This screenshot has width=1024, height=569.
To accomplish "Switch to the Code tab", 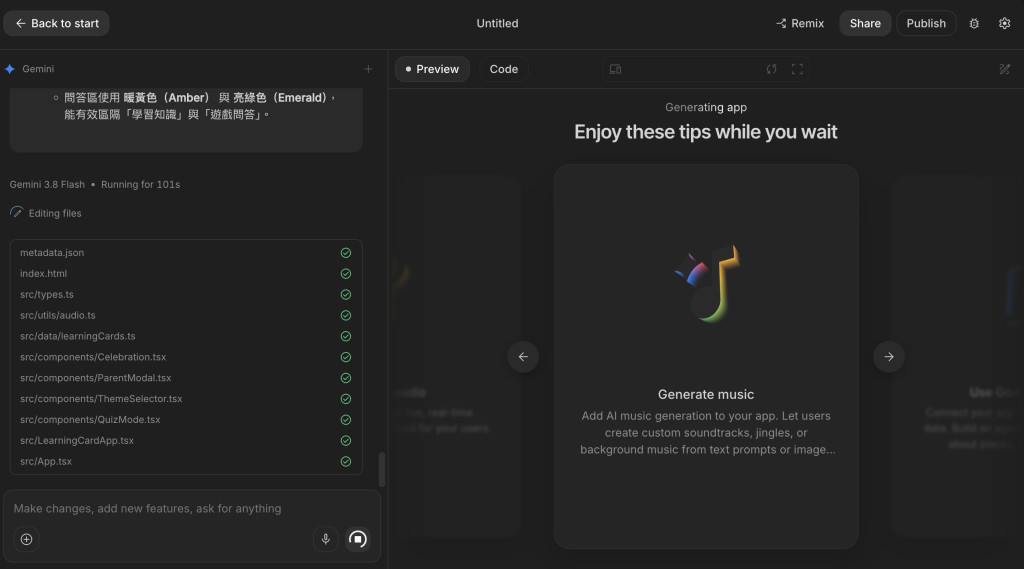I will pos(504,69).
